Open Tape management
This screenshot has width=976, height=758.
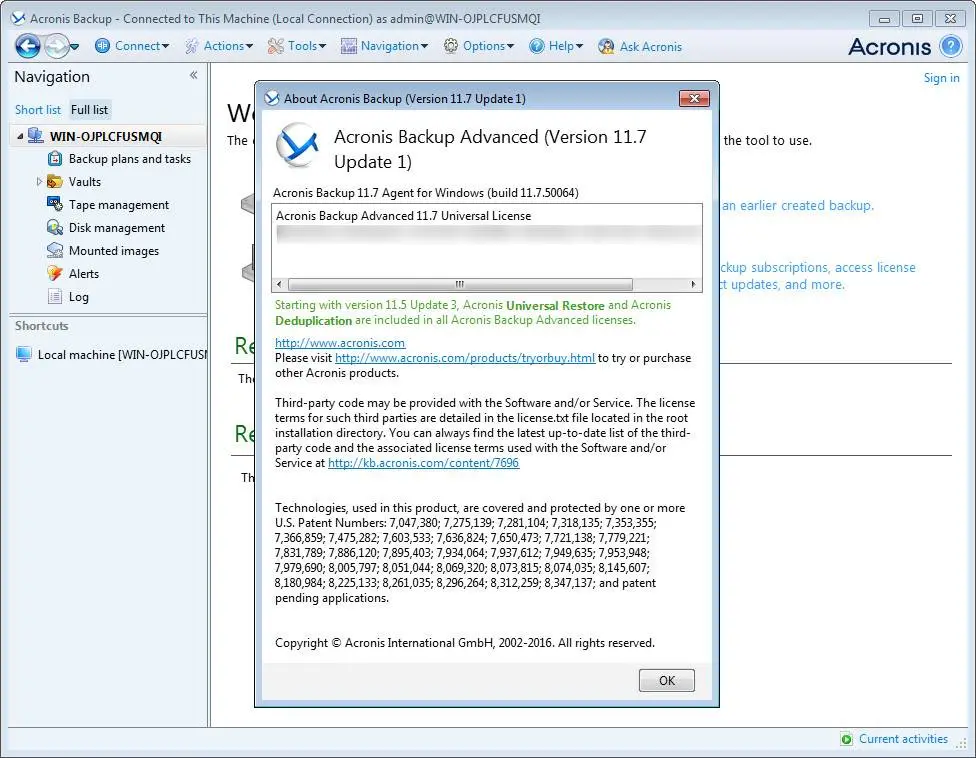click(119, 205)
